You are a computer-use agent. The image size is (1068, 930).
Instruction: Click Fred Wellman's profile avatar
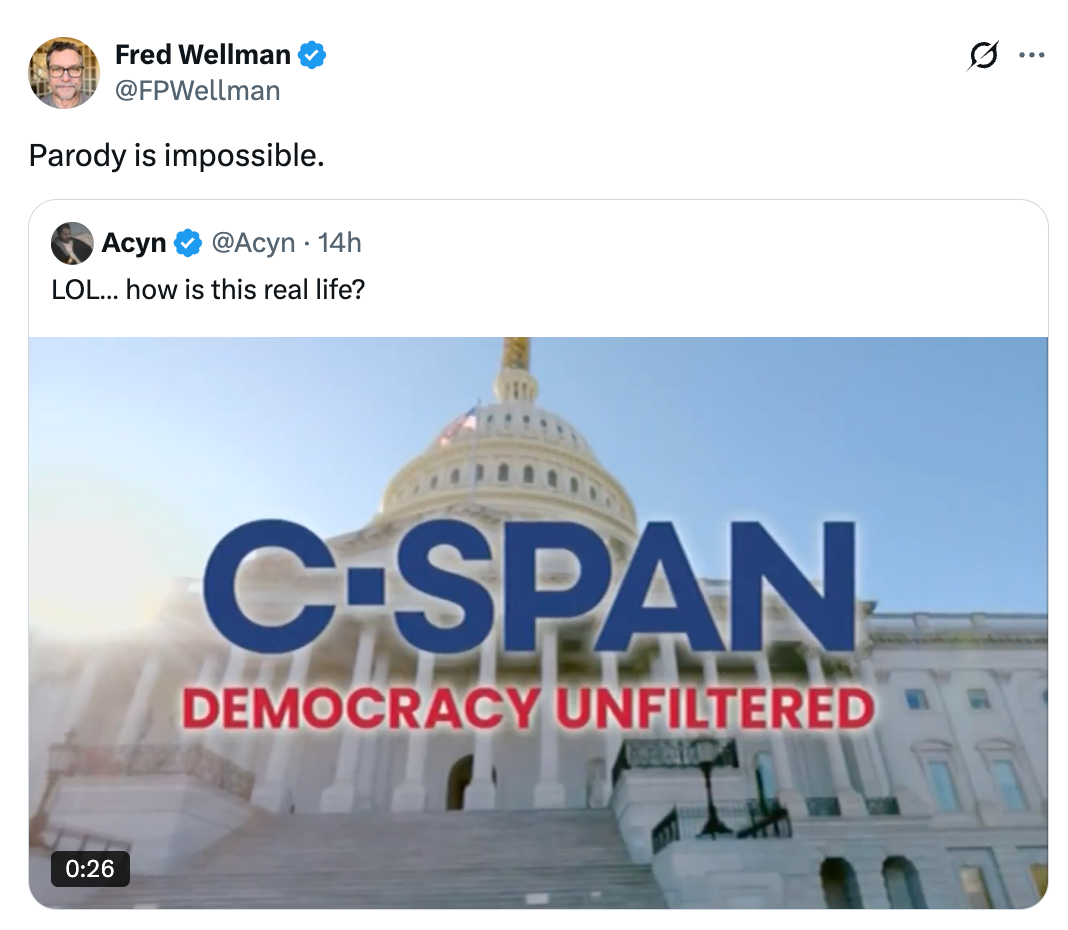(64, 72)
